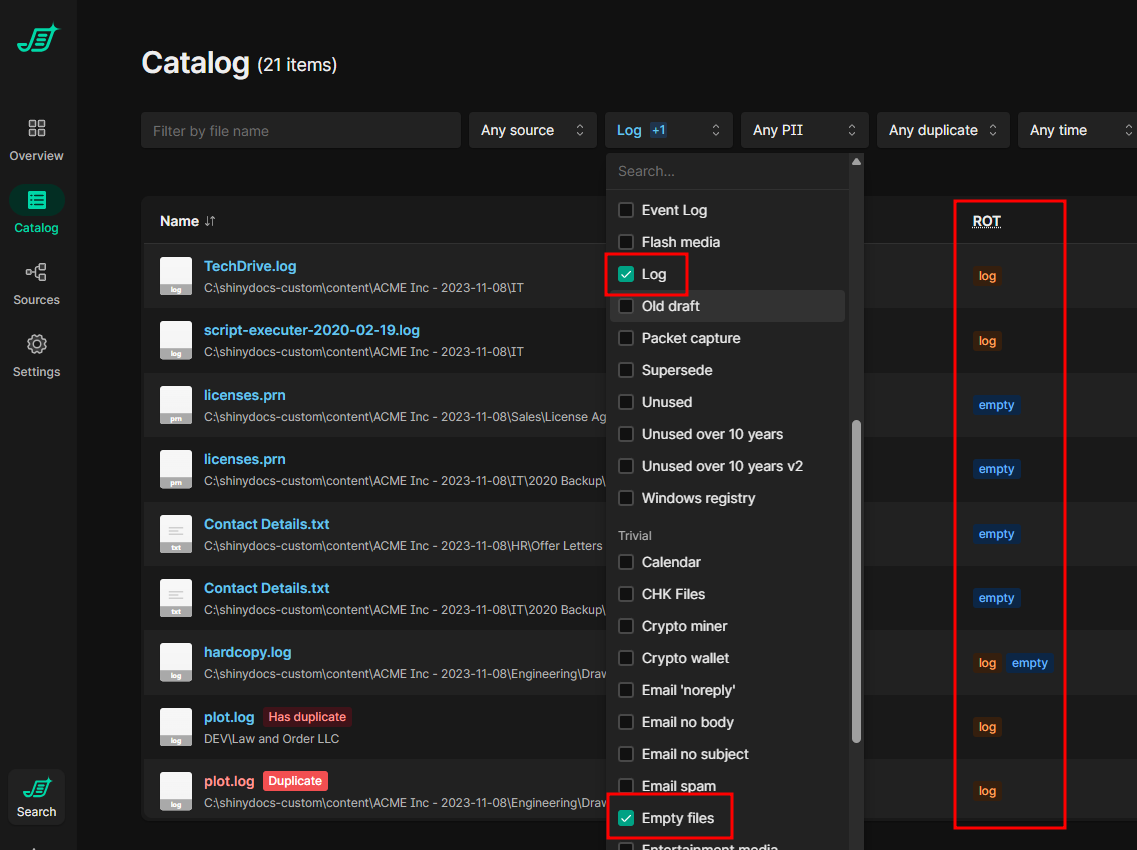1137x850 pixels.
Task: Open the Any PII dropdown
Action: coord(804,130)
